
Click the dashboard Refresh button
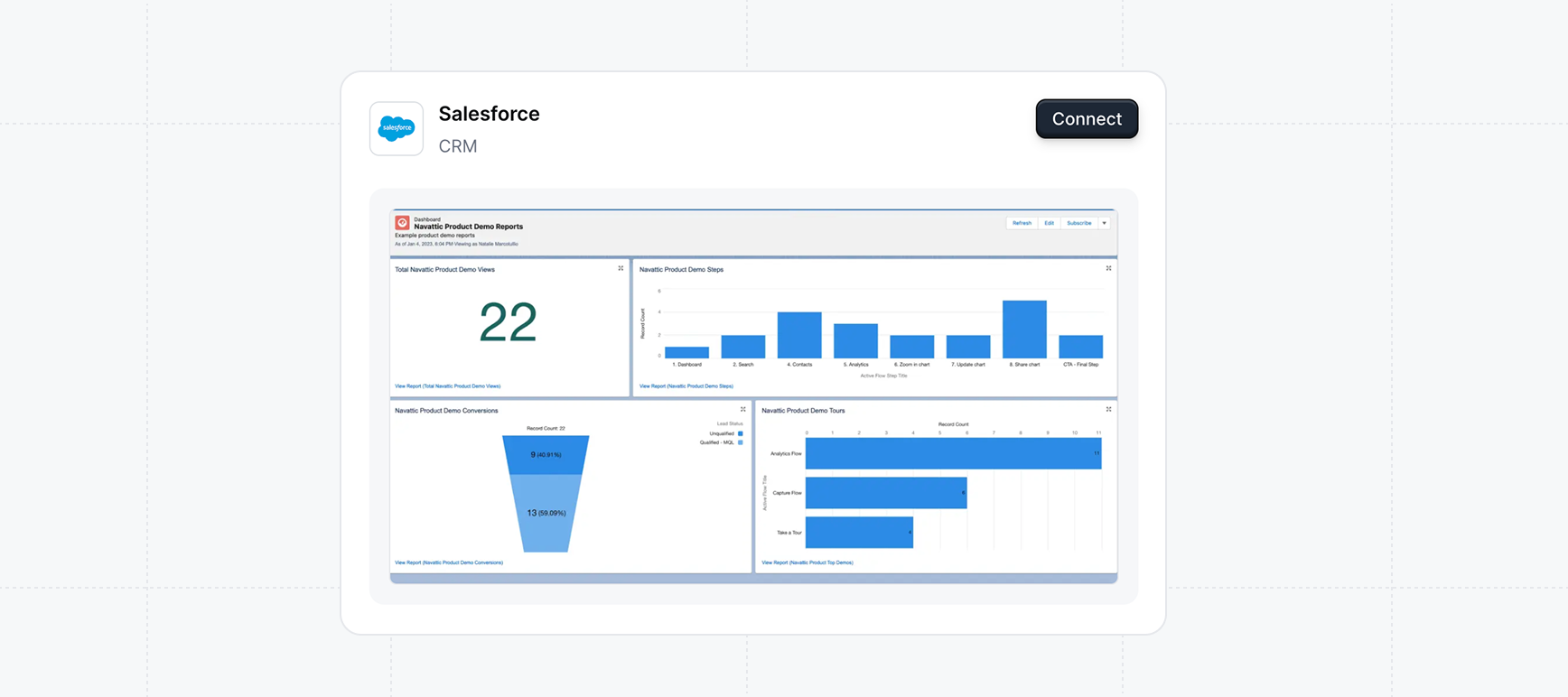pos(1022,223)
